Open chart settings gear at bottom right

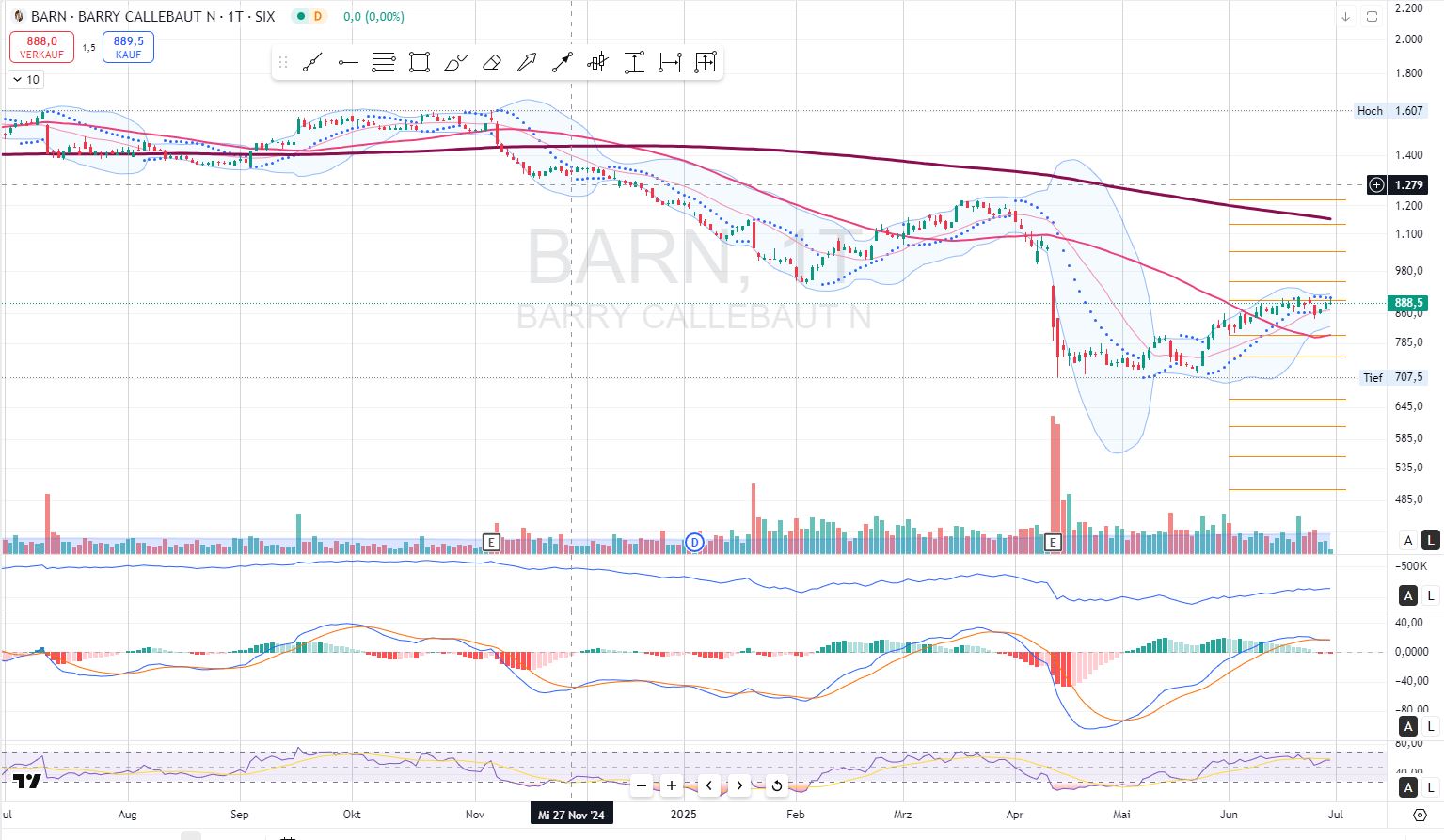click(x=1420, y=815)
